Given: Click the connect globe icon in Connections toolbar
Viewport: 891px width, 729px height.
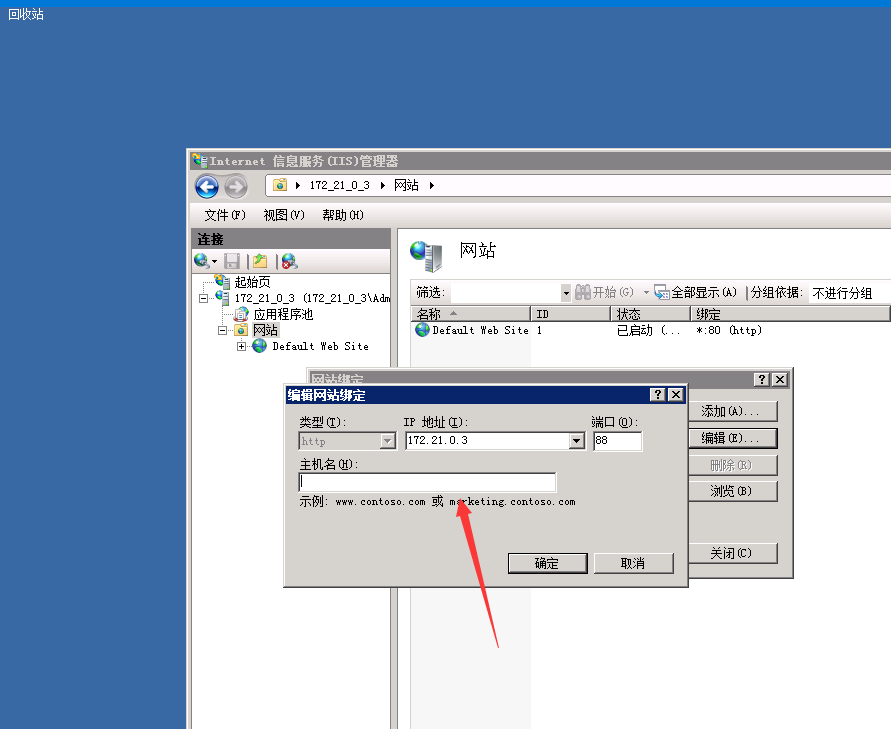Looking at the screenshot, I should click(x=201, y=261).
